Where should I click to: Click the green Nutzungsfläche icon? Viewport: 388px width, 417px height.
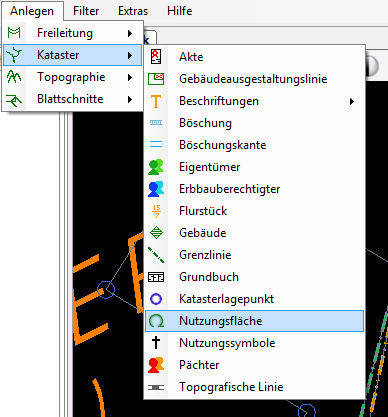(156, 321)
